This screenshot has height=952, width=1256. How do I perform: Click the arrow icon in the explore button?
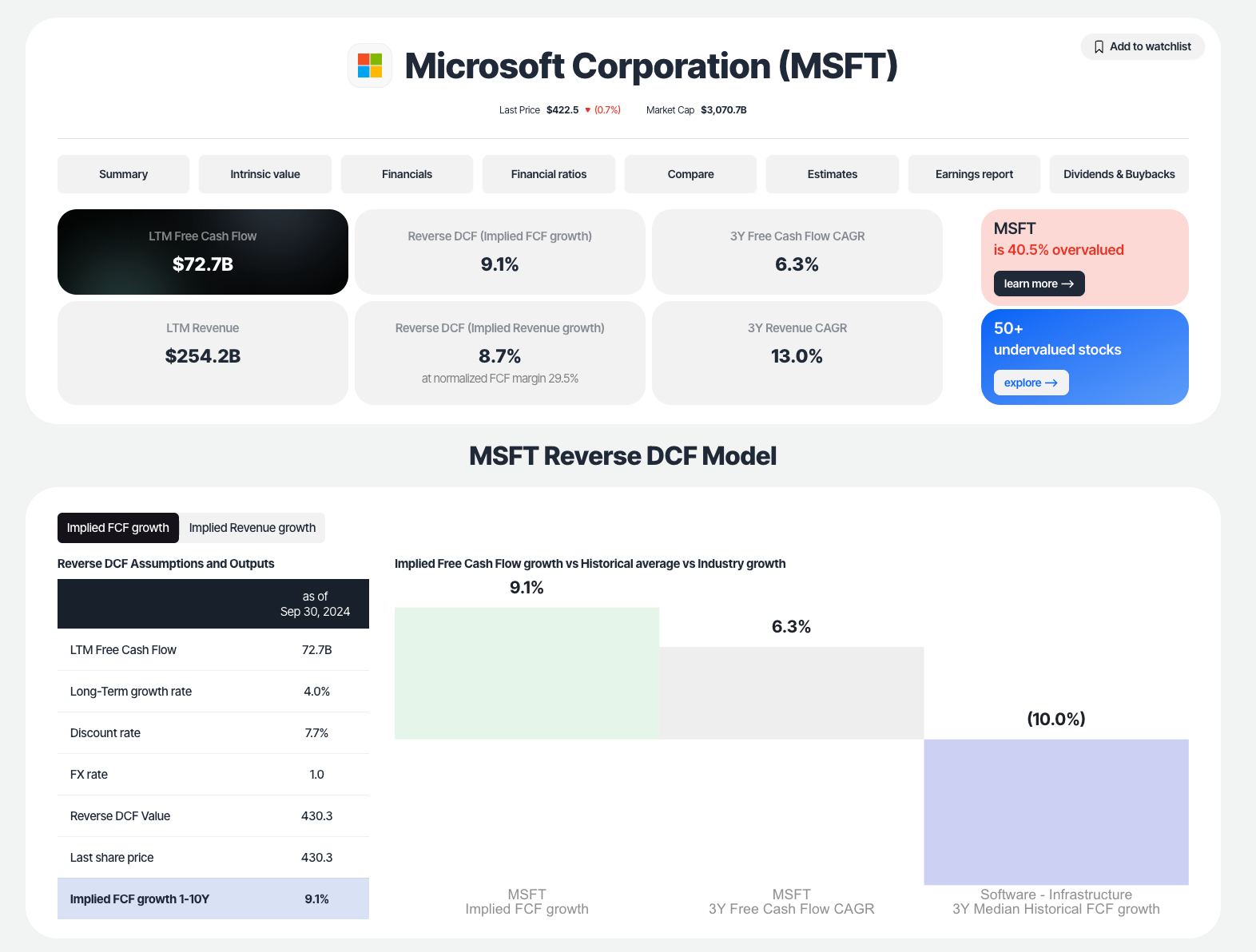click(x=1053, y=383)
